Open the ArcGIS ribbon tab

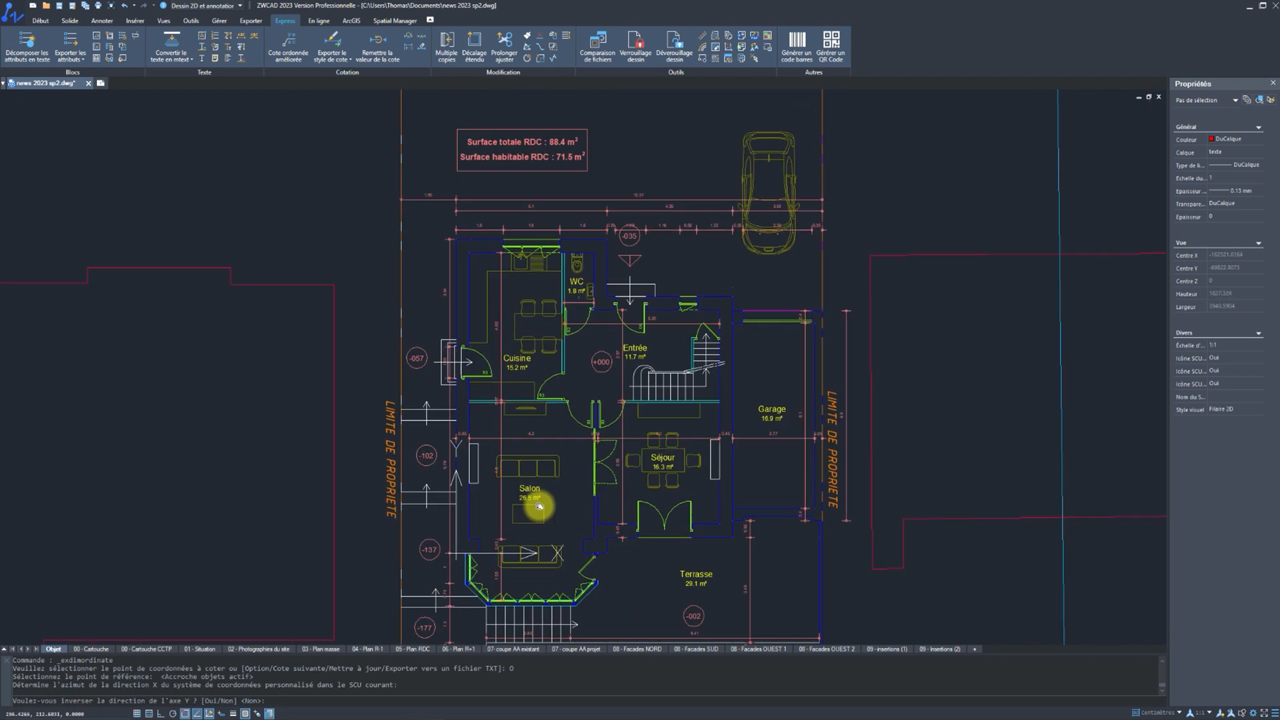pyautogui.click(x=351, y=20)
